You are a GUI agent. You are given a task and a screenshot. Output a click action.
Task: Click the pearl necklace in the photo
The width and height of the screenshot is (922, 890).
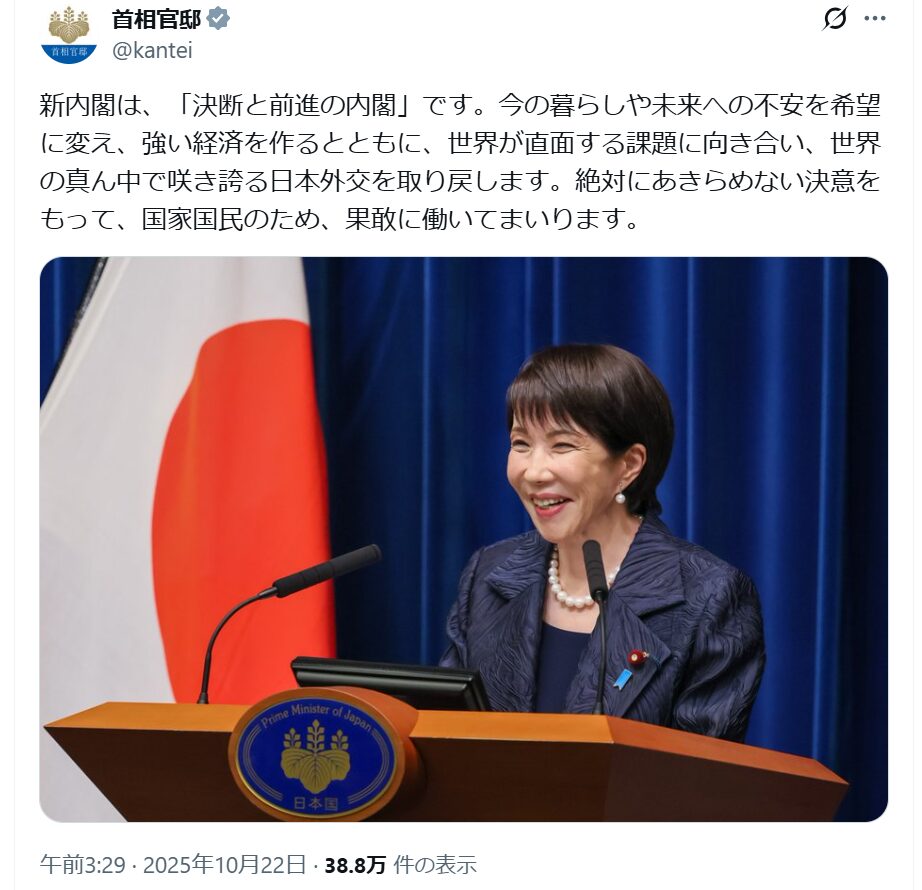(573, 581)
